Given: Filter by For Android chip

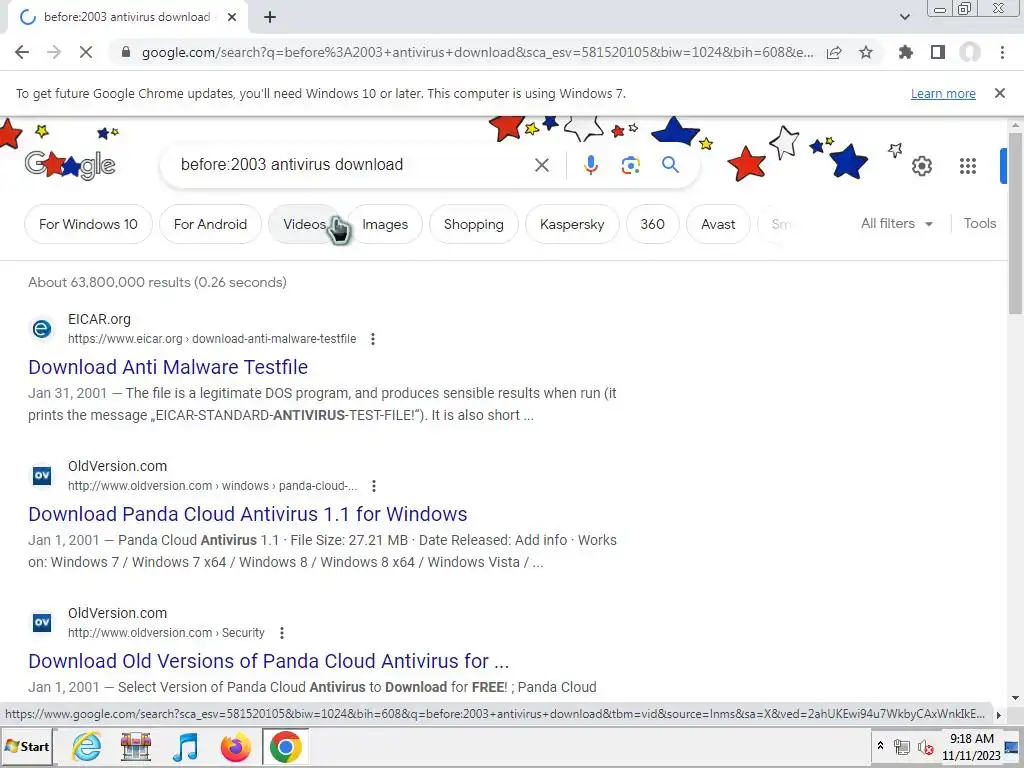Looking at the screenshot, I should (210, 224).
